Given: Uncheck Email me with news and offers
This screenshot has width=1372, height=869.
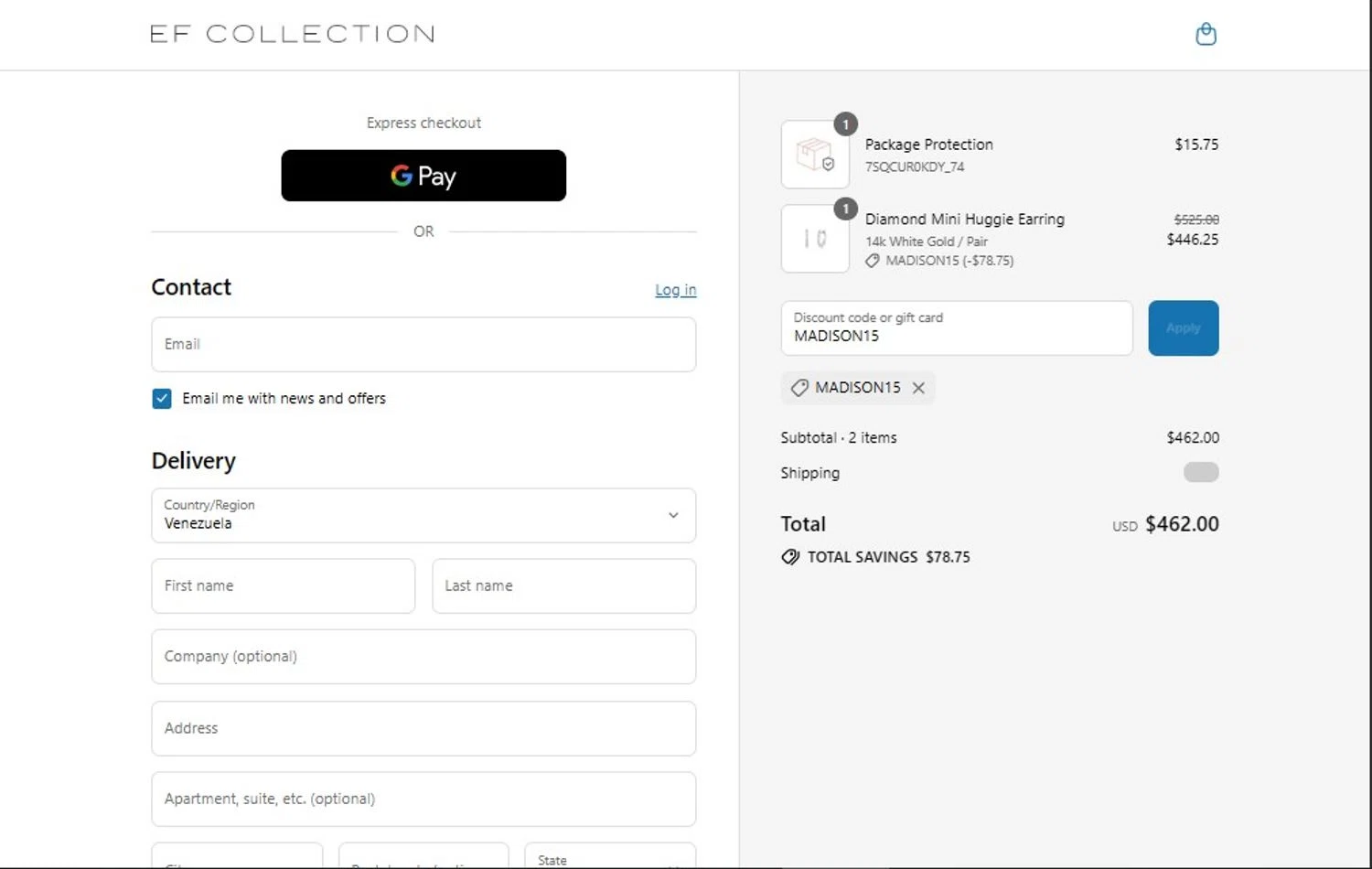Looking at the screenshot, I should (162, 399).
